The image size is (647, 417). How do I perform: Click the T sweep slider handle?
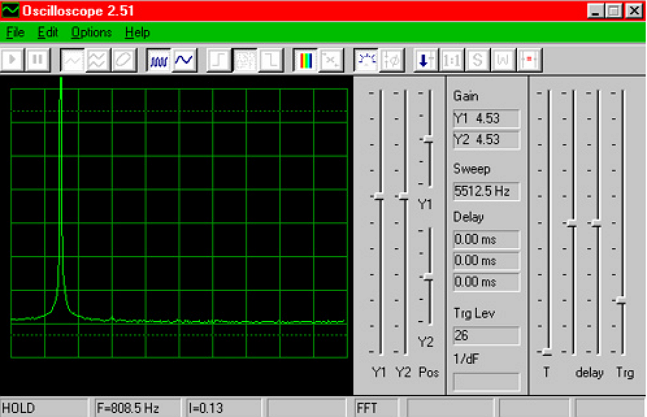point(547,353)
